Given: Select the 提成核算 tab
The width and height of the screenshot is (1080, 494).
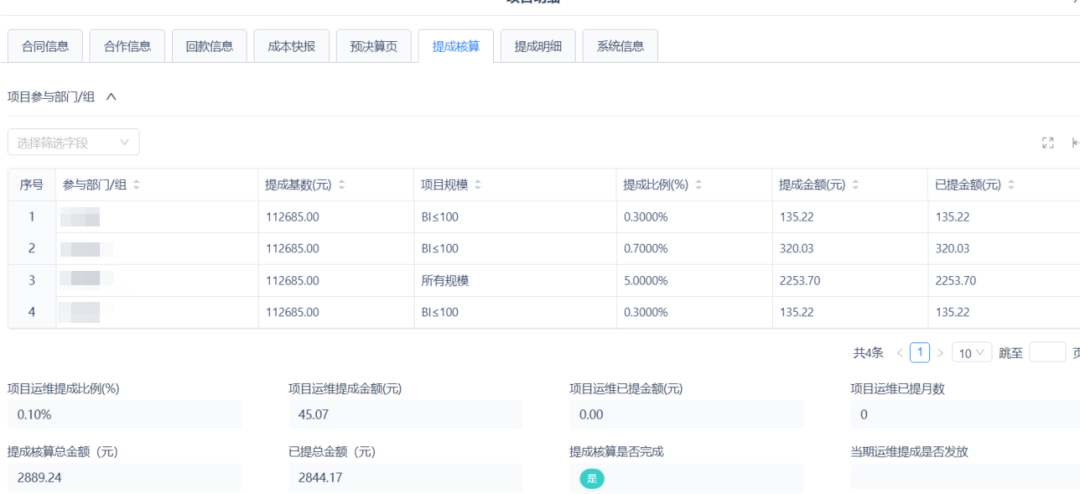Looking at the screenshot, I should coord(456,47).
